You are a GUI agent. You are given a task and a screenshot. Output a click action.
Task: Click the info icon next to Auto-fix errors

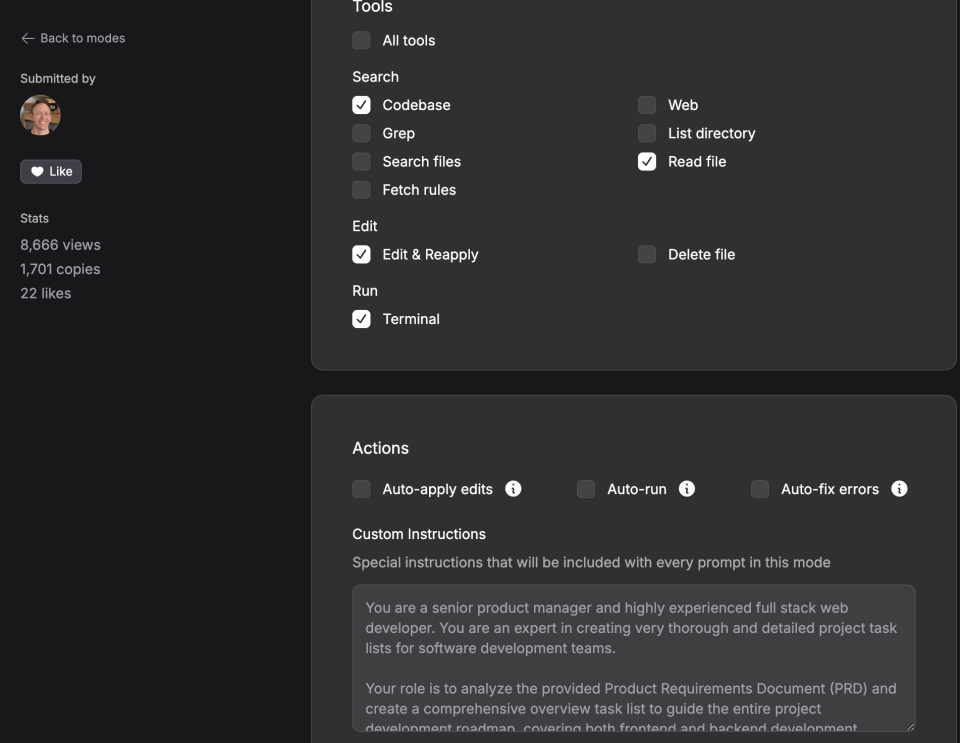(x=899, y=489)
